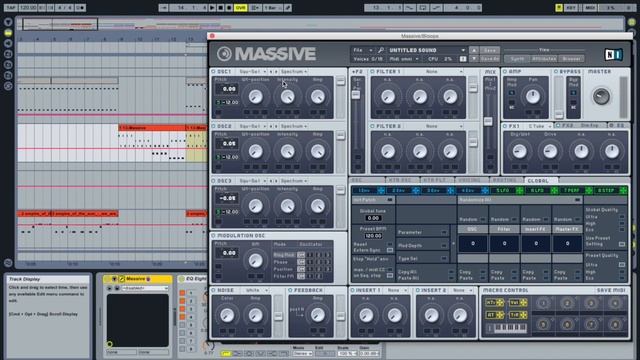Open OSC2 Spectrum mode dropdown
The height and width of the screenshot is (360, 640).
point(294,126)
